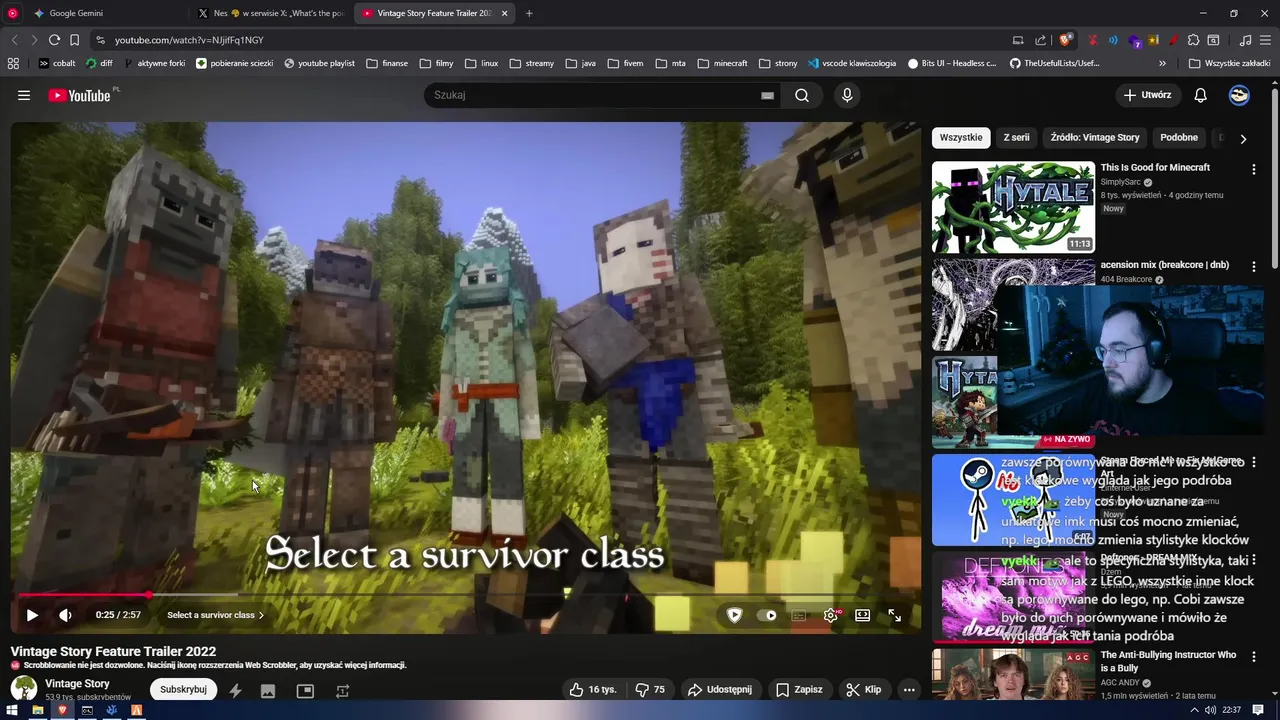Click the picture-in-picture icon below video
The width and height of the screenshot is (1280, 720).
tap(305, 690)
